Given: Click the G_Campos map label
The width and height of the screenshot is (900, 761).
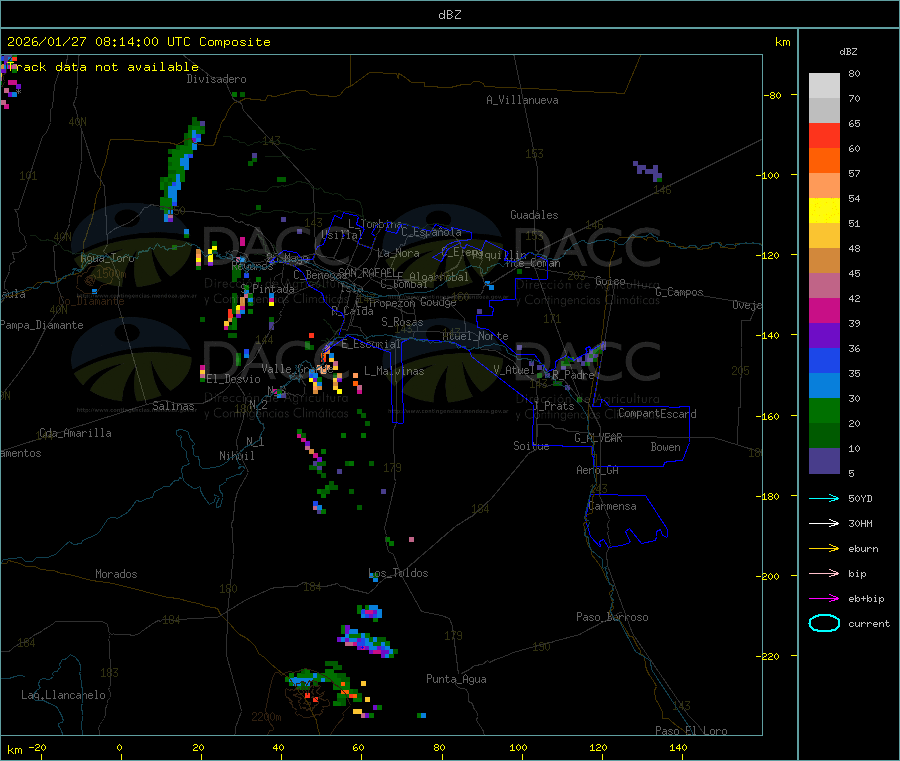Looking at the screenshot, I should pyautogui.click(x=680, y=292).
